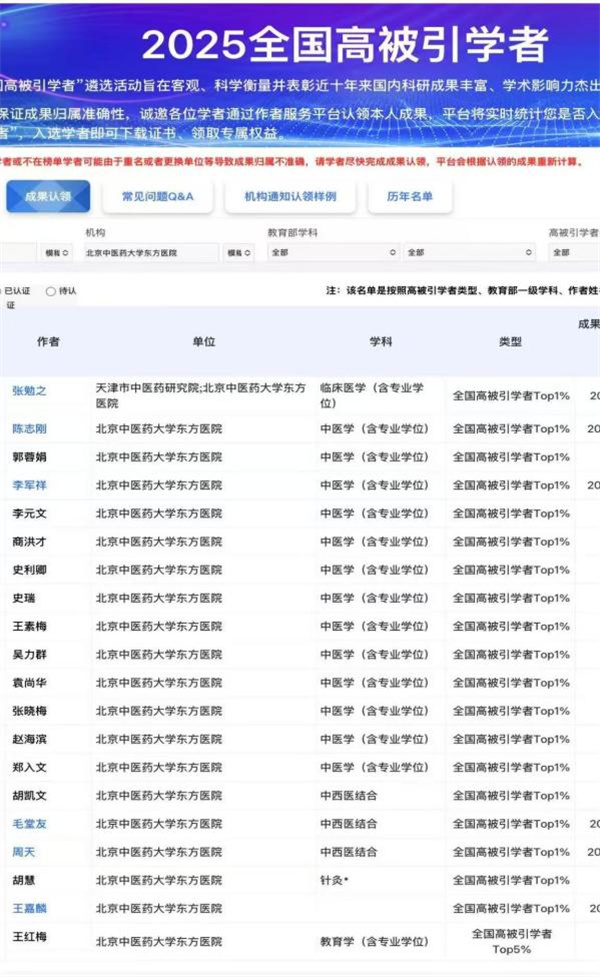Viewport: 600px width, 977px height.
Task: Select the 王红梅 table row name
Action: coord(29,937)
